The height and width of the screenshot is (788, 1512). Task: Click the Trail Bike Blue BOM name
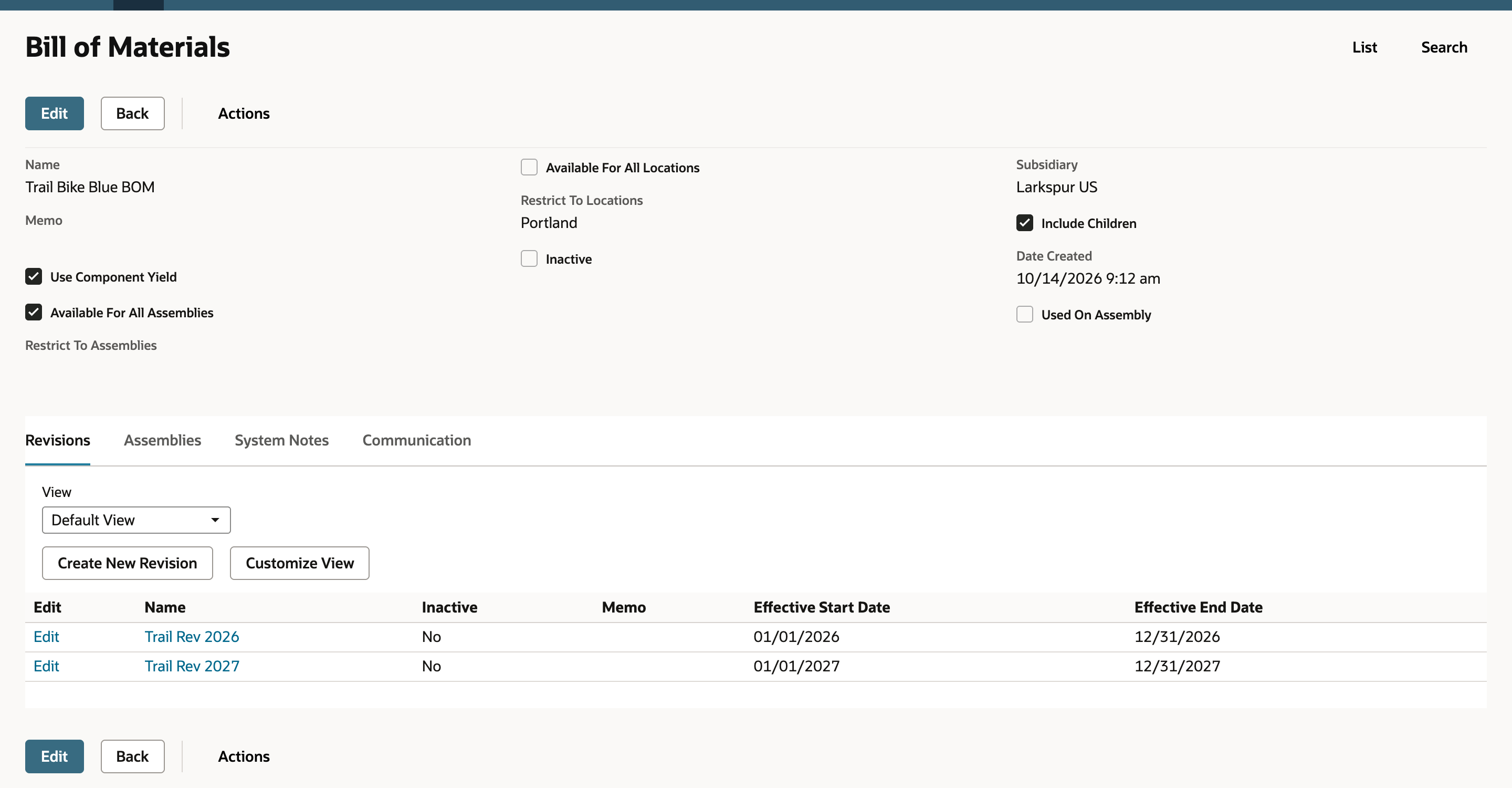tap(90, 186)
